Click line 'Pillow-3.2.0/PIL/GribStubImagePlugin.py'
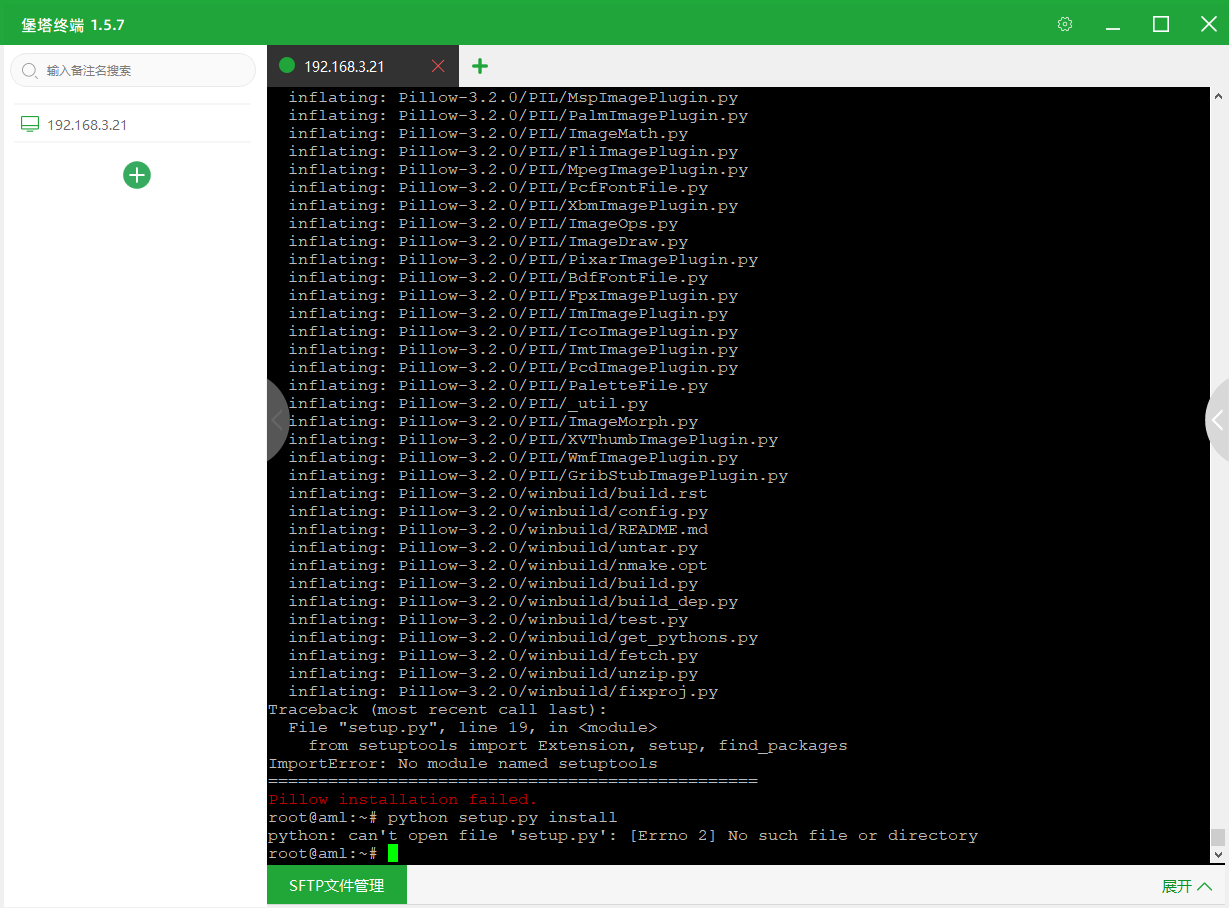 click(538, 475)
